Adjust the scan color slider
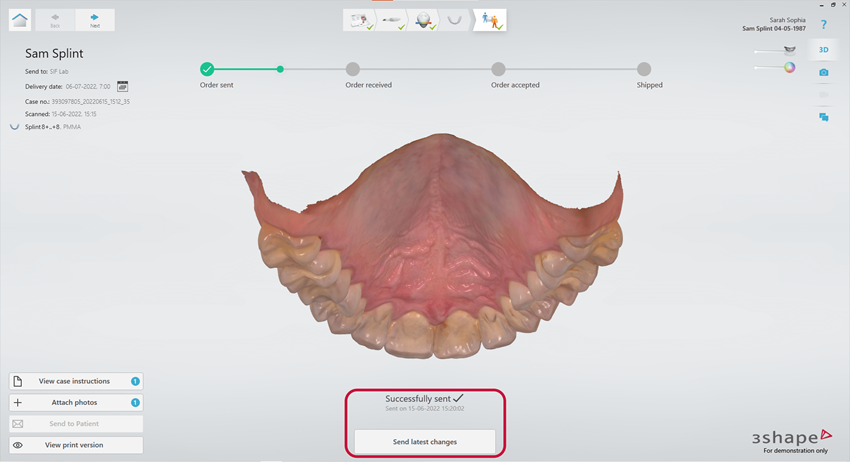 [x=773, y=68]
